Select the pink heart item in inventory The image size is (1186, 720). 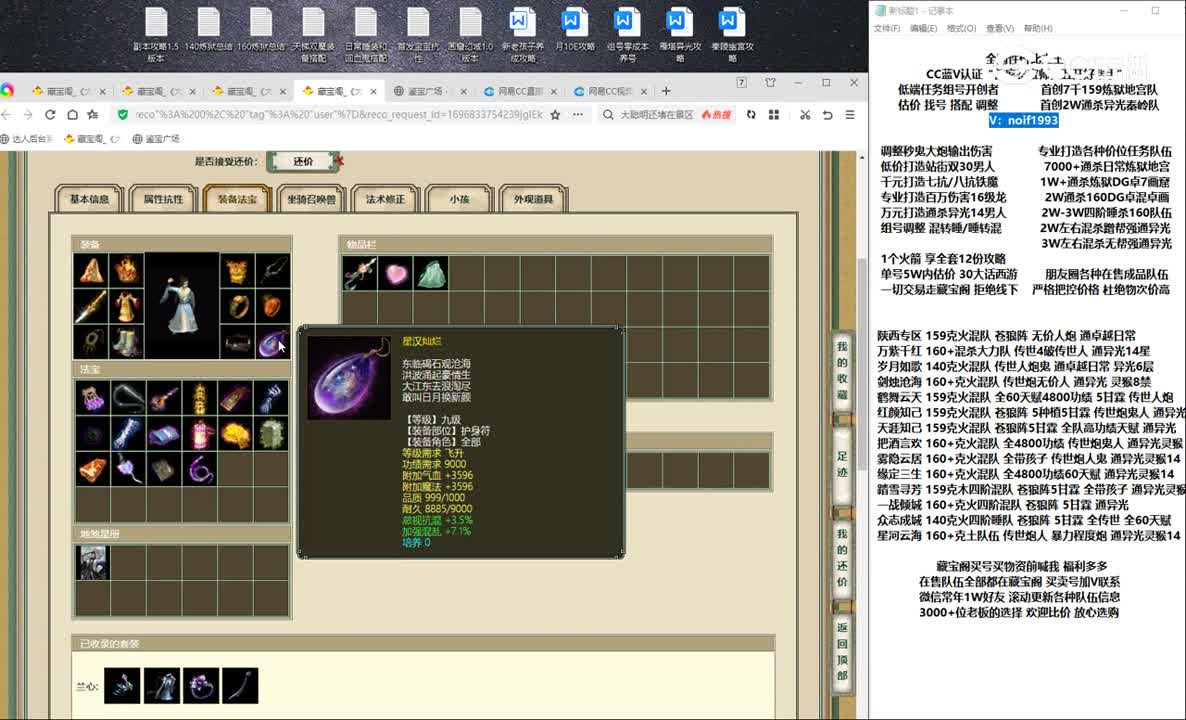[x=396, y=274]
